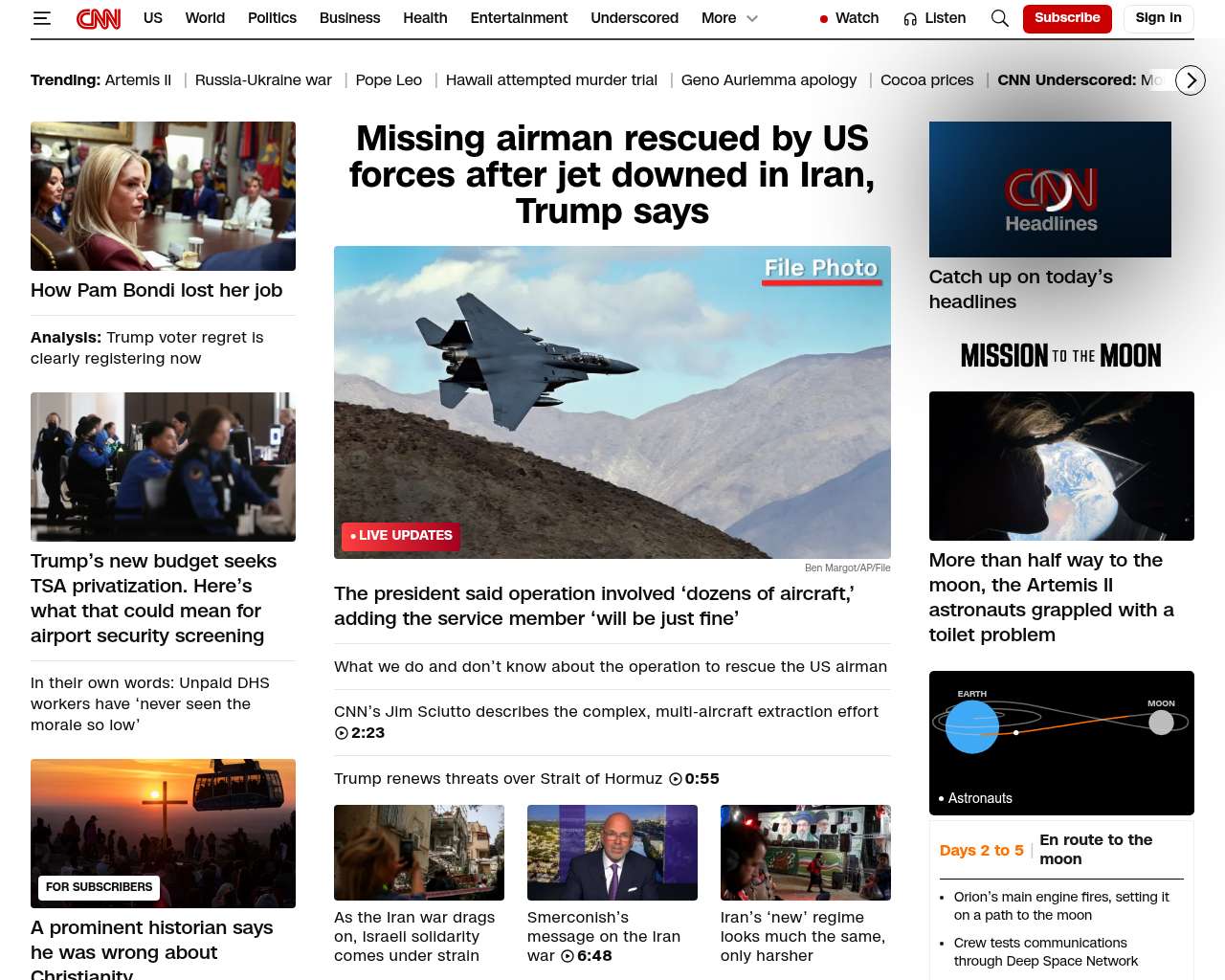
Task: Open the unpaid DHS workers story
Action: point(149,704)
